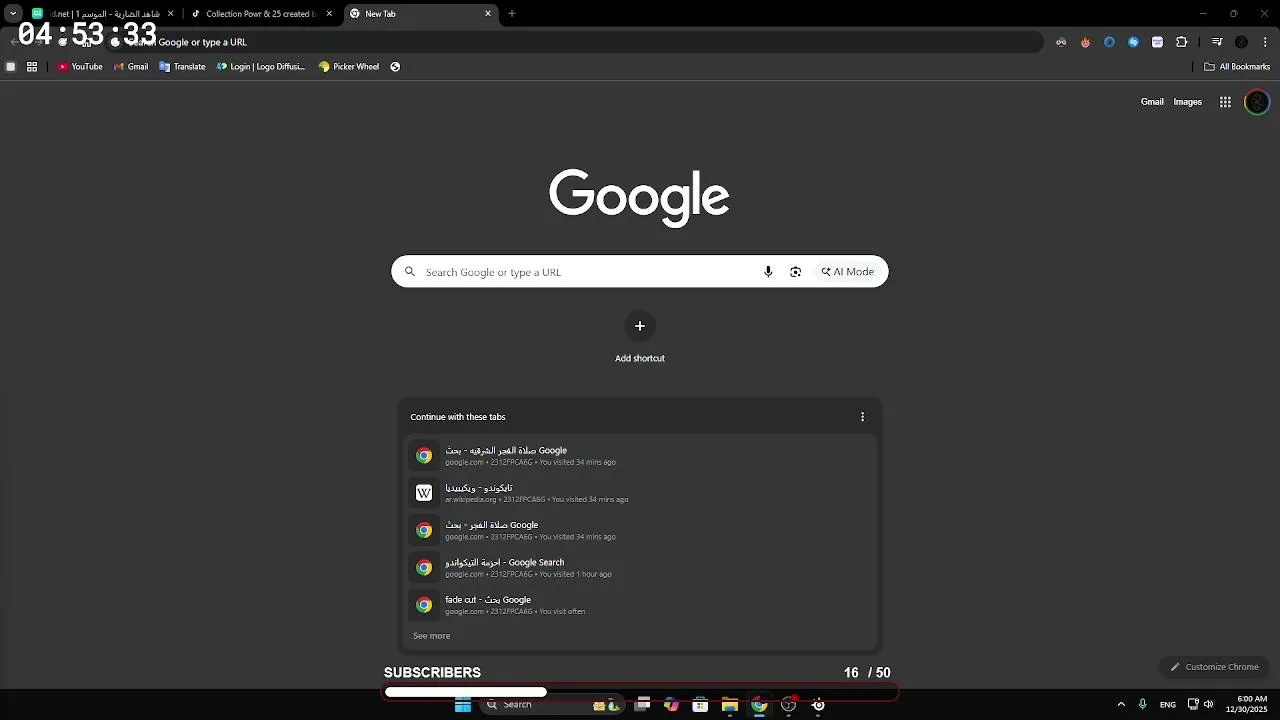Viewport: 1280px width, 720px height.
Task: Open the Windows Start menu
Action: point(463,705)
